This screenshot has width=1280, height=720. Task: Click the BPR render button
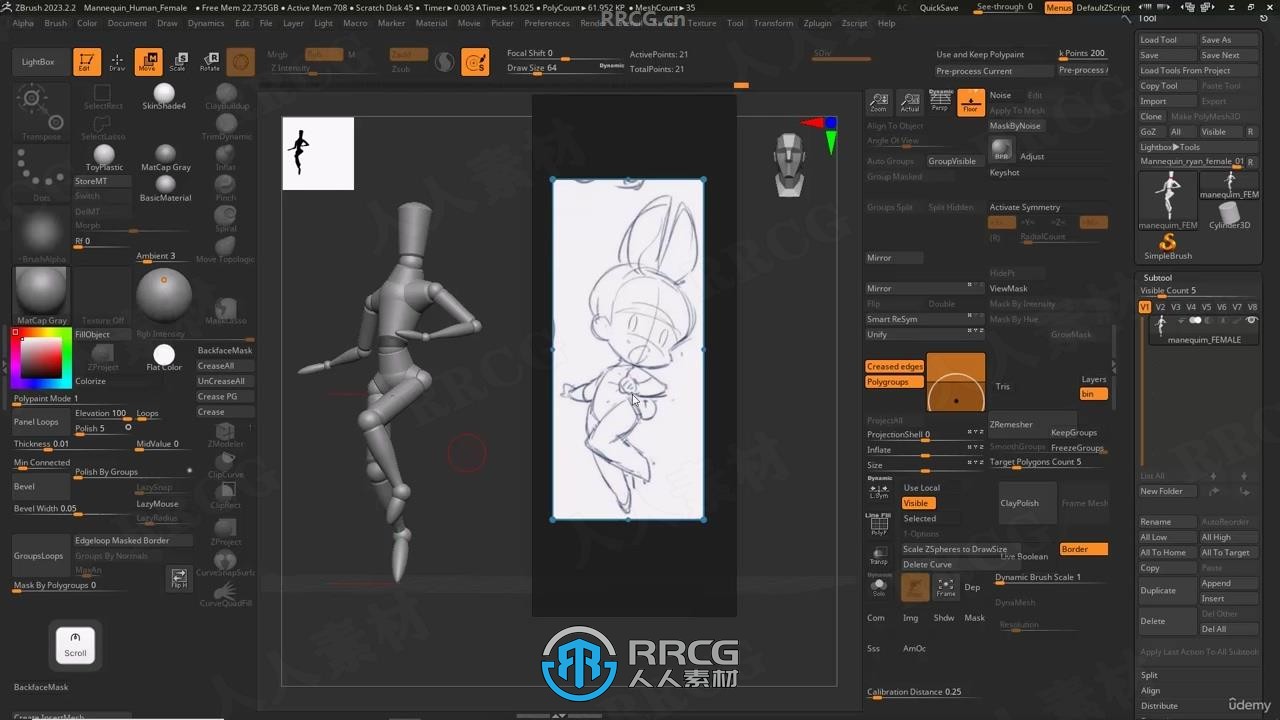pyautogui.click(x=1001, y=149)
